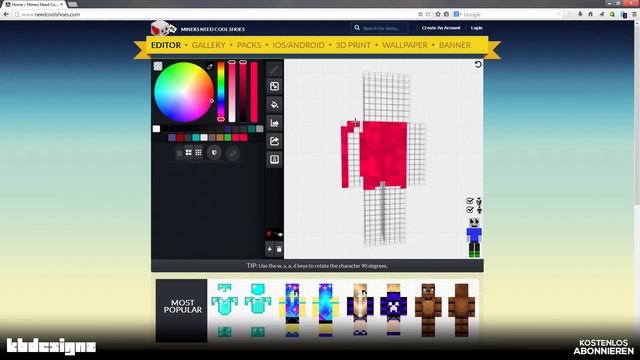Click the 3x3 grid brush size icon
Viewport: 640px width, 360px height.
coord(198,153)
